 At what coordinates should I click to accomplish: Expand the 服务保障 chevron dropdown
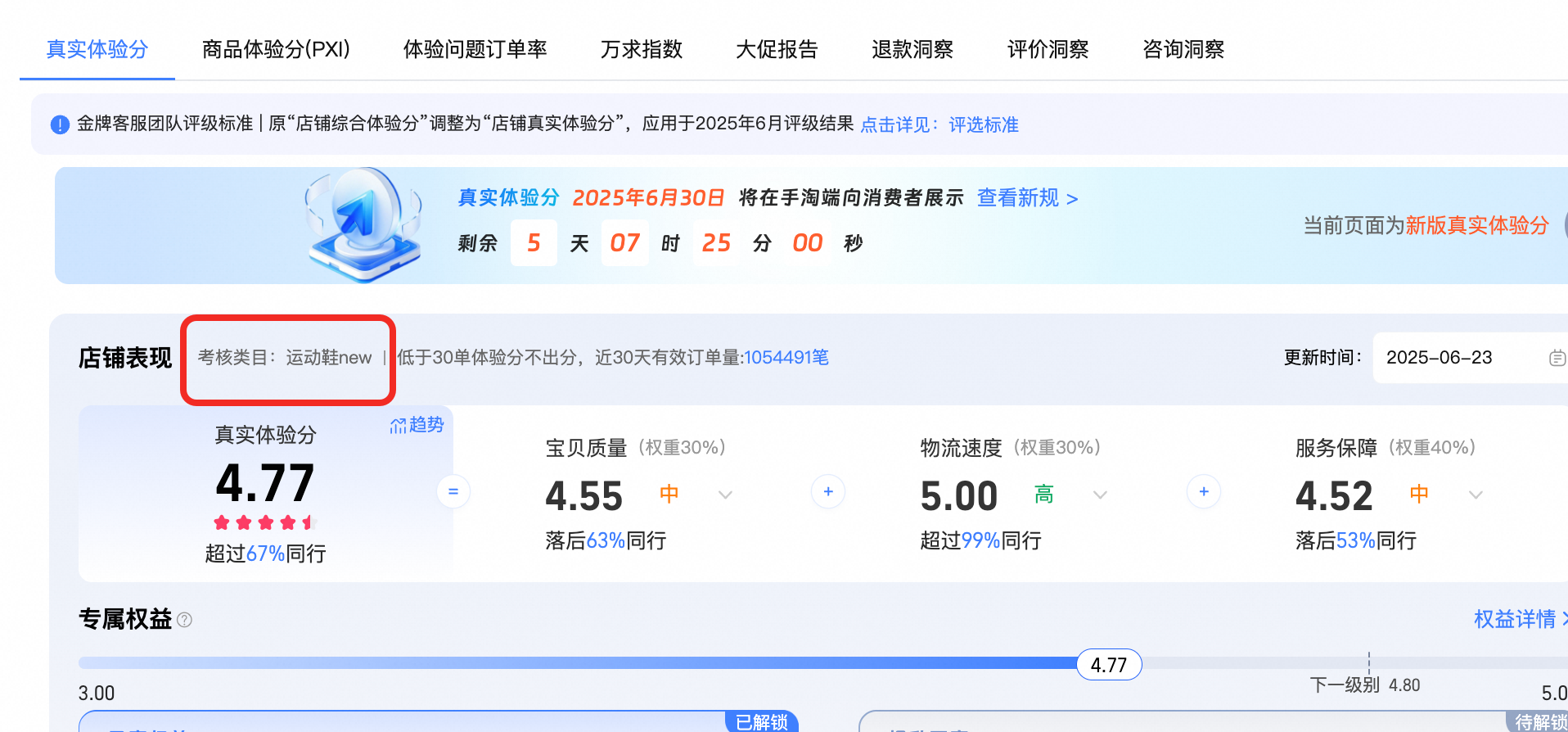(x=1476, y=495)
